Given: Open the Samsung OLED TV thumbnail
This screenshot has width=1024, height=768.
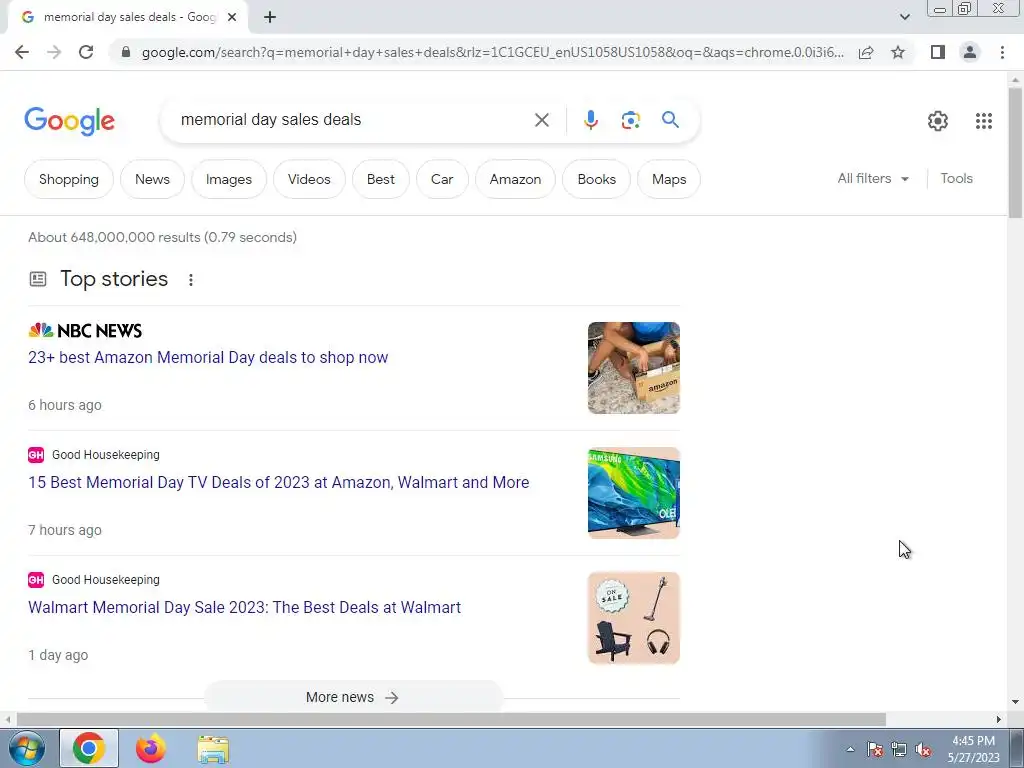Looking at the screenshot, I should [x=633, y=493].
